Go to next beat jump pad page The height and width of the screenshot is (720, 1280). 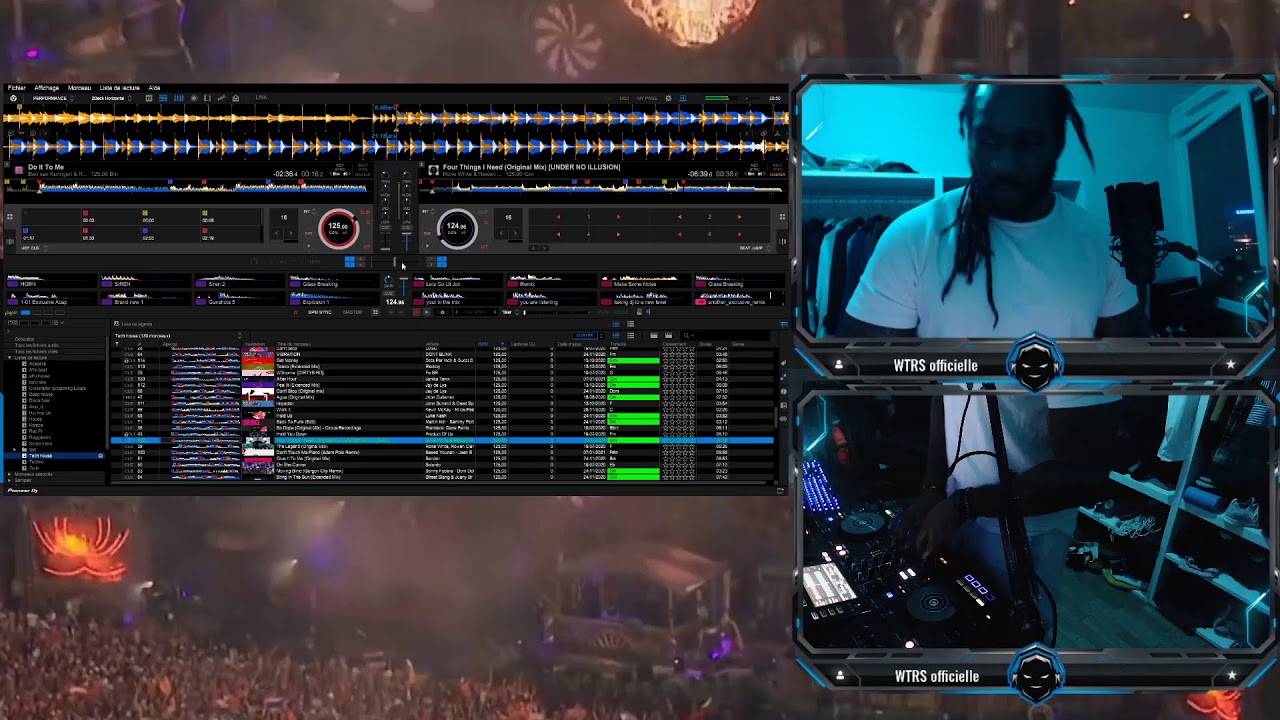[x=544, y=248]
